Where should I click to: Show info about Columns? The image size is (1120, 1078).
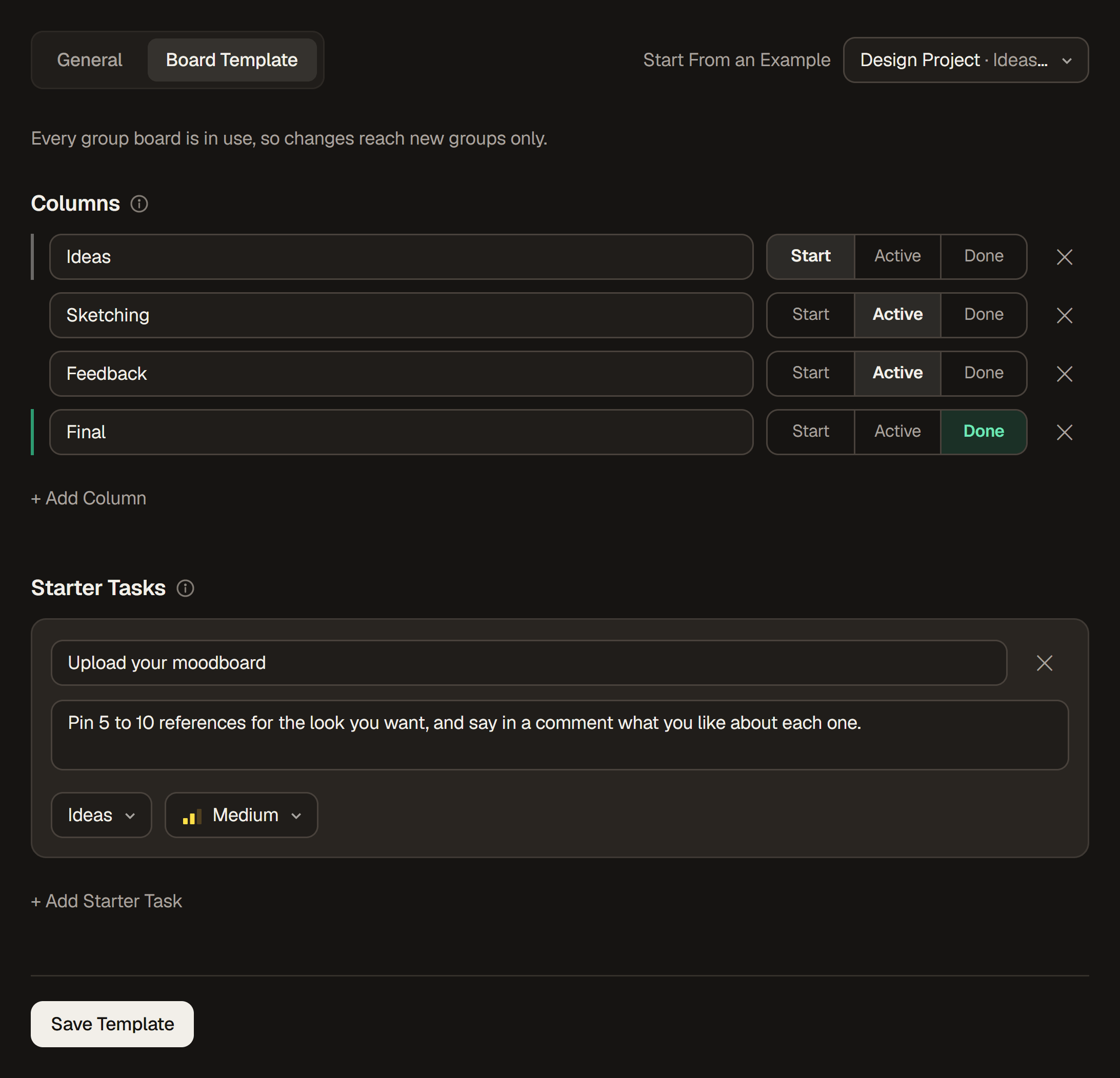click(139, 204)
